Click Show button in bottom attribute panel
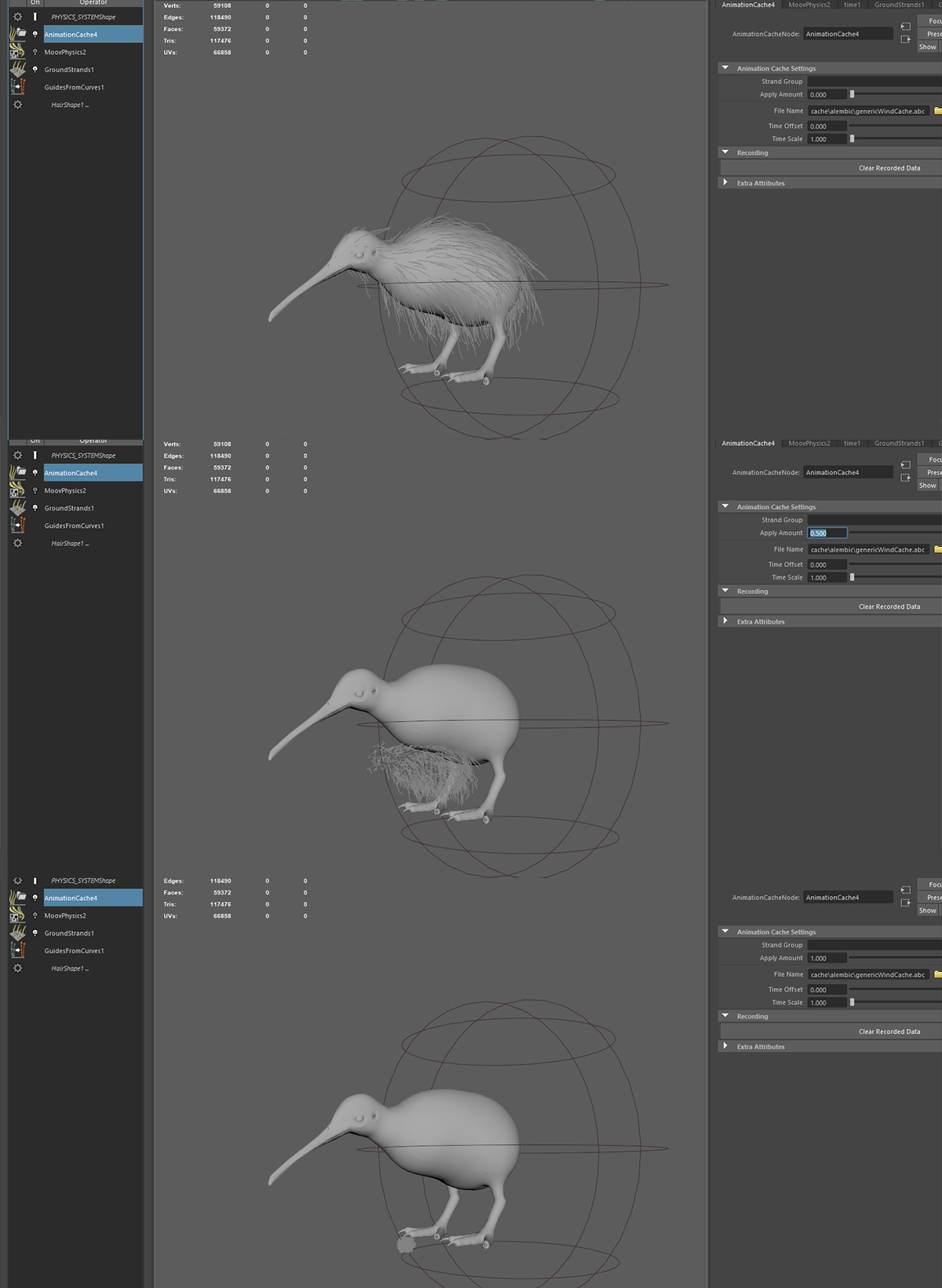The image size is (942, 1288). [x=927, y=910]
